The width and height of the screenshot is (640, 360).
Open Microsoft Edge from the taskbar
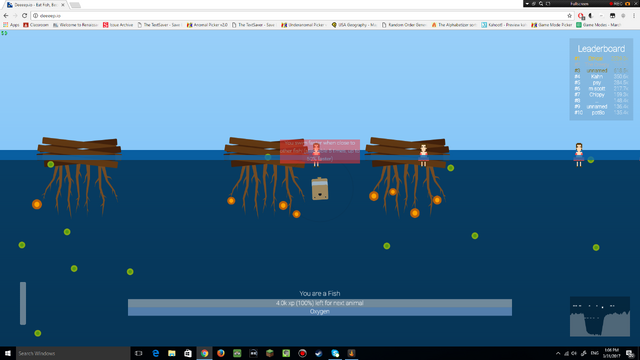(x=156, y=353)
